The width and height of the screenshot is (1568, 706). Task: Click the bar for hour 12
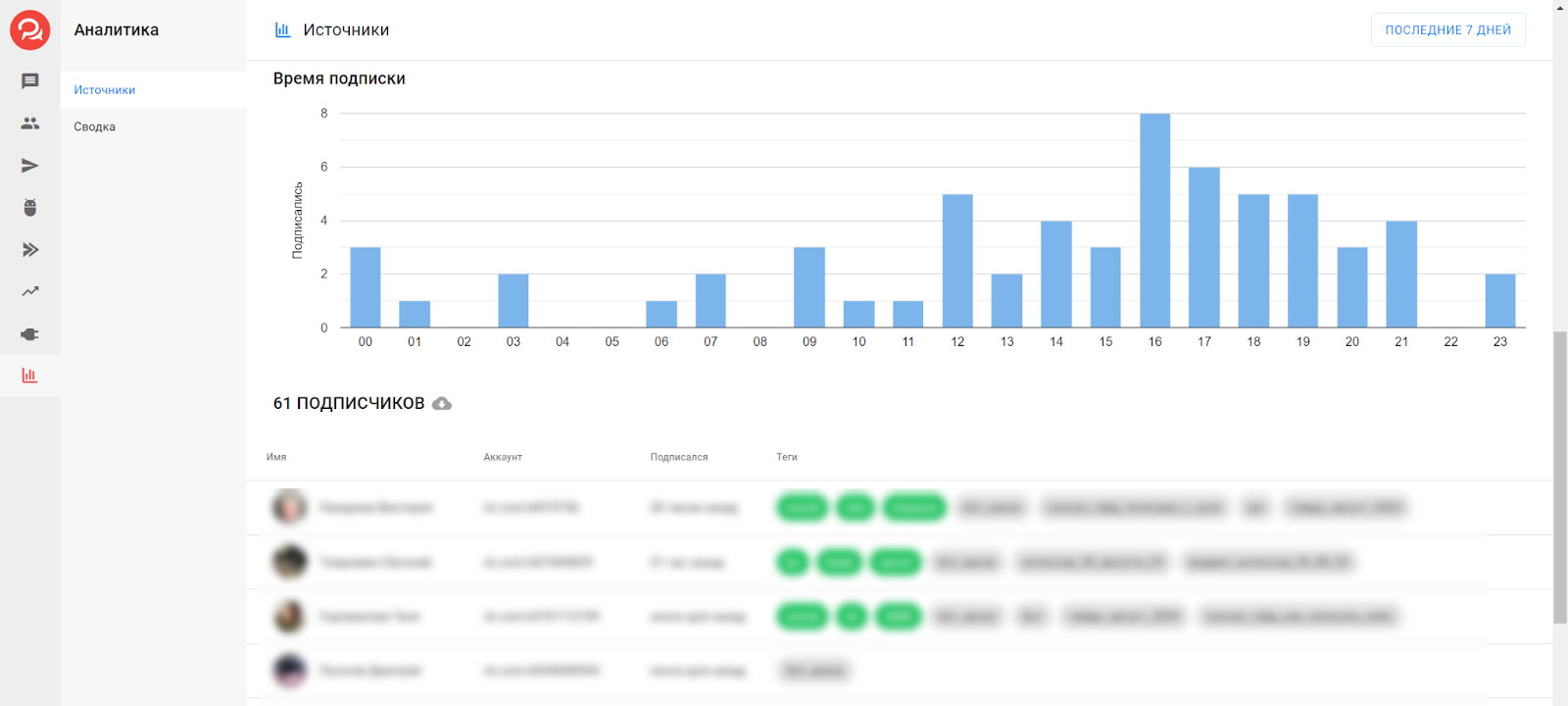click(x=956, y=261)
